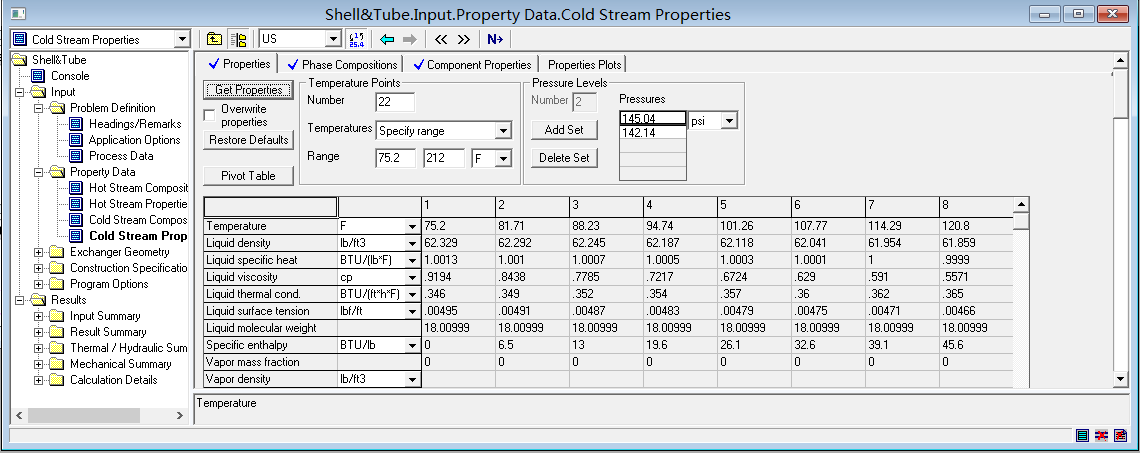Click the gray forward arrow icon
Viewport: 1140px width, 453px height.
(x=409, y=39)
